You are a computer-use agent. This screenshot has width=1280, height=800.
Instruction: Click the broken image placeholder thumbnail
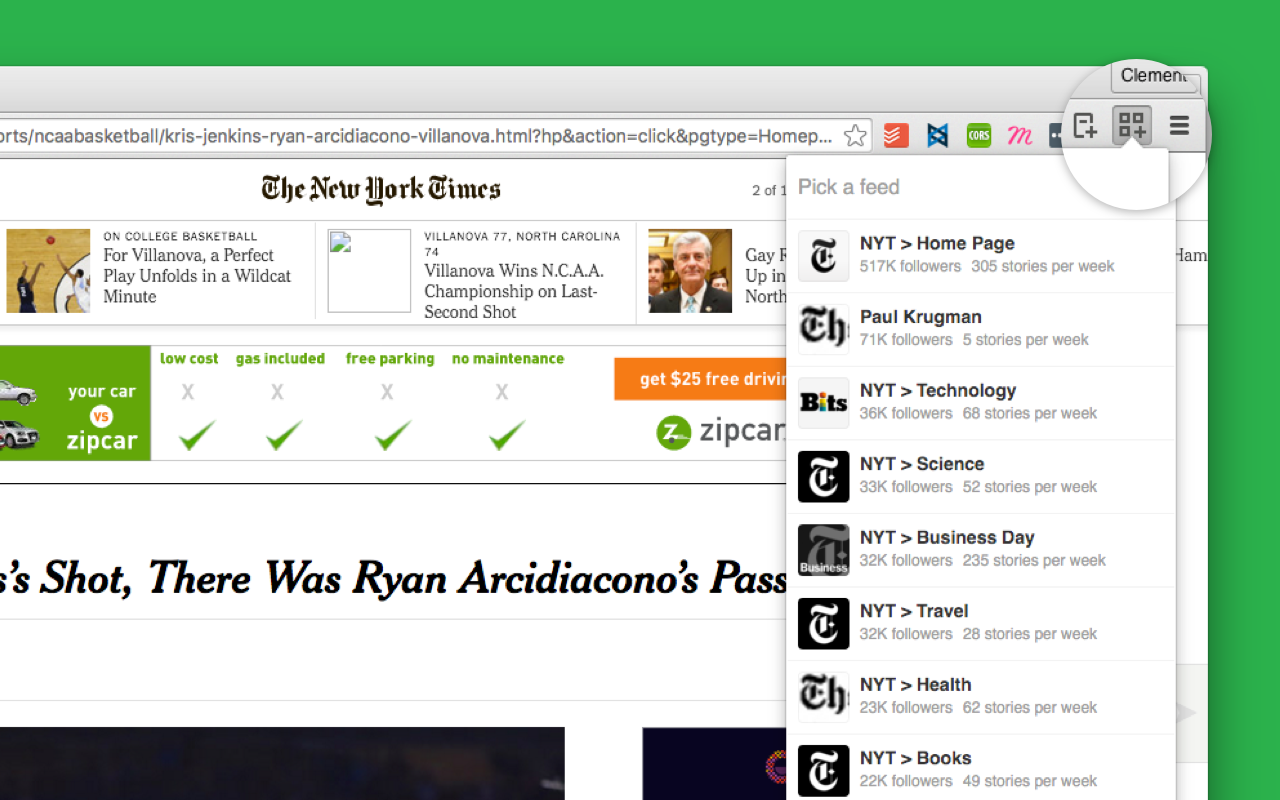tap(369, 271)
